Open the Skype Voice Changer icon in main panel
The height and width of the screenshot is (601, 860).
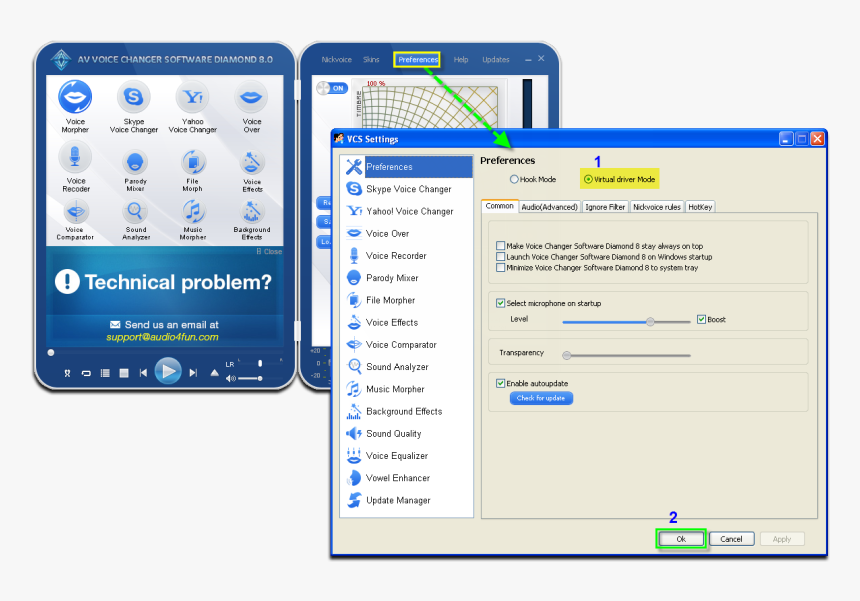(134, 97)
